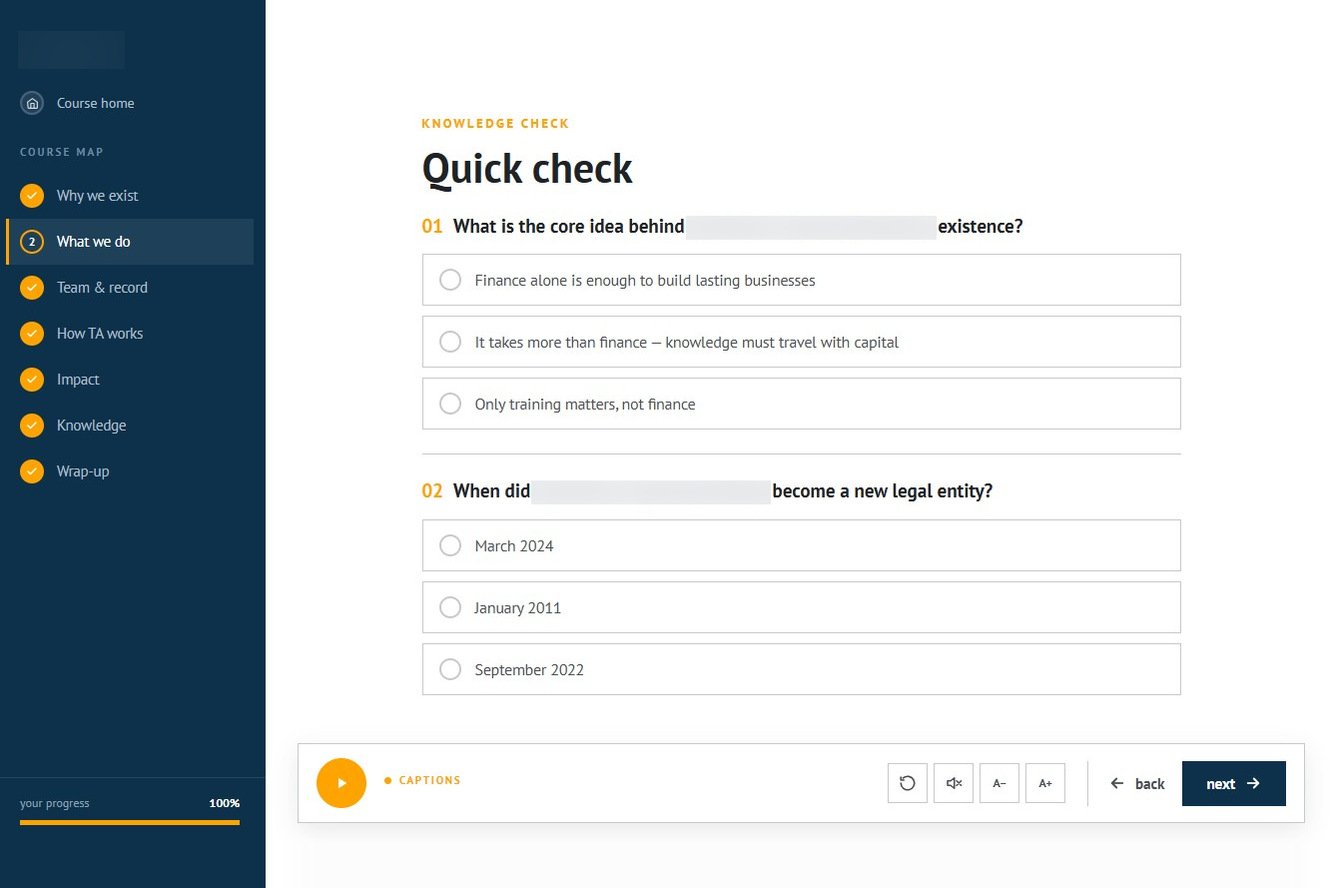Select 'It takes more than finance' answer
This screenshot has width=1332, height=888.
[x=801, y=342]
